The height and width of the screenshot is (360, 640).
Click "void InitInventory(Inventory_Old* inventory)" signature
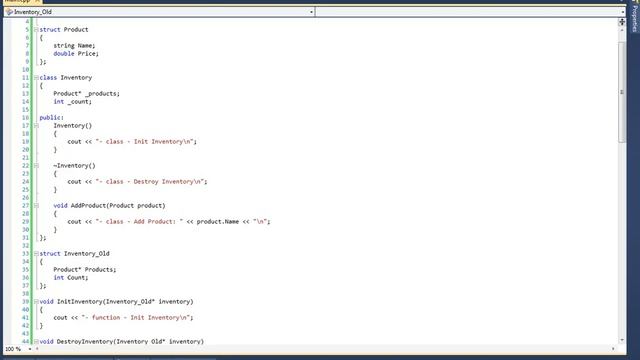[x=116, y=302]
